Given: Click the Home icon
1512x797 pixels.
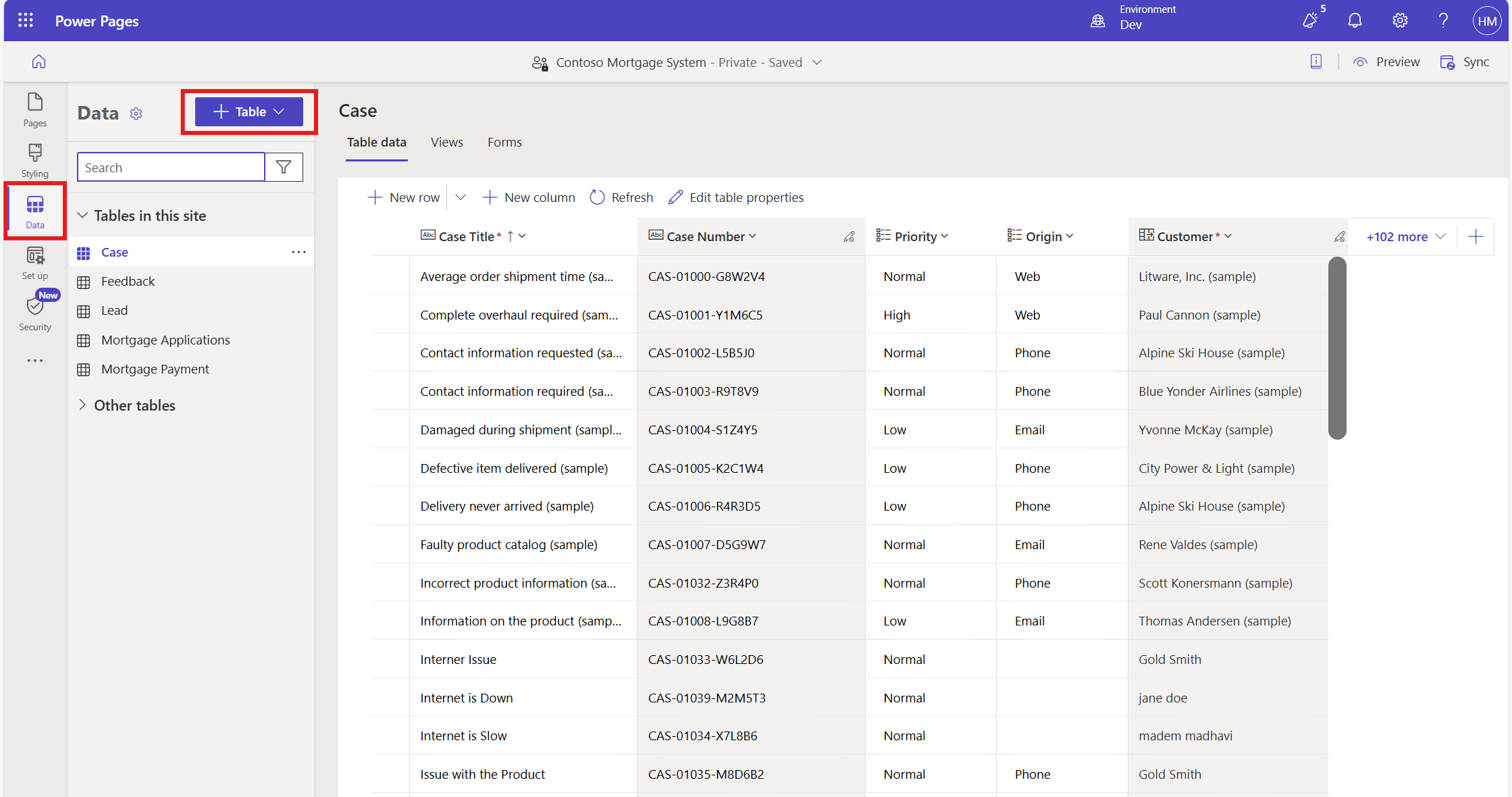Looking at the screenshot, I should (x=38, y=62).
